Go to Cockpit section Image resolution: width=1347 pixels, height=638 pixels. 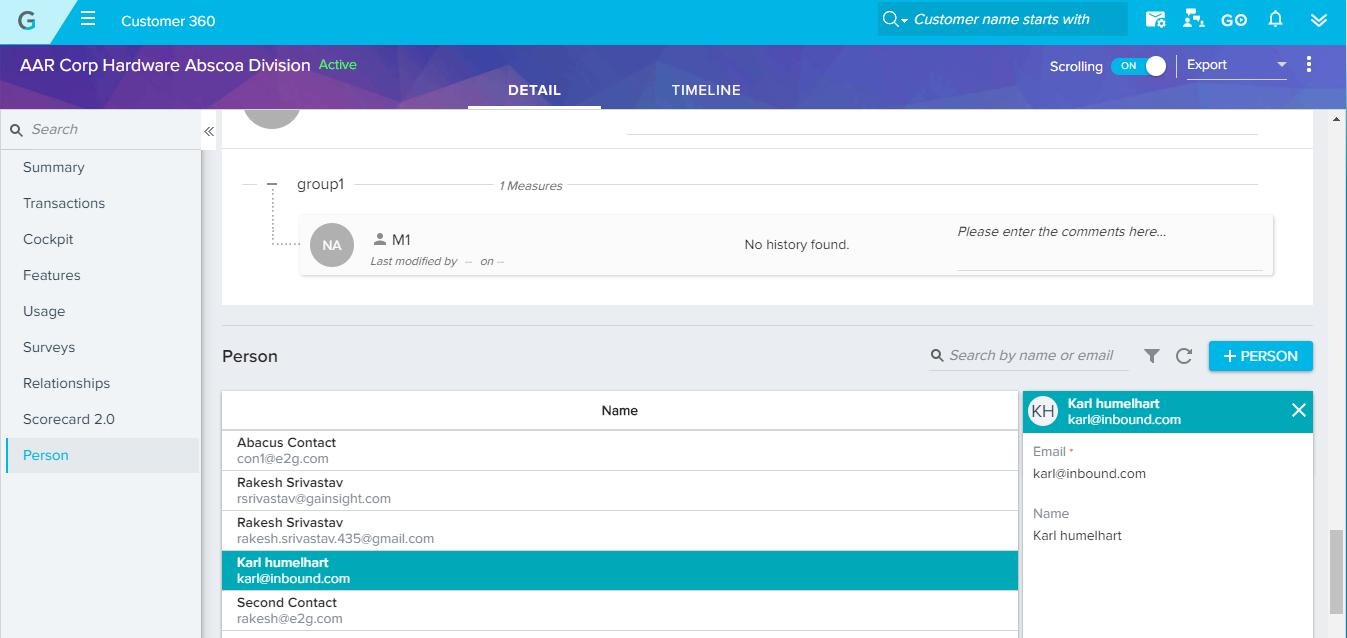tap(48, 239)
